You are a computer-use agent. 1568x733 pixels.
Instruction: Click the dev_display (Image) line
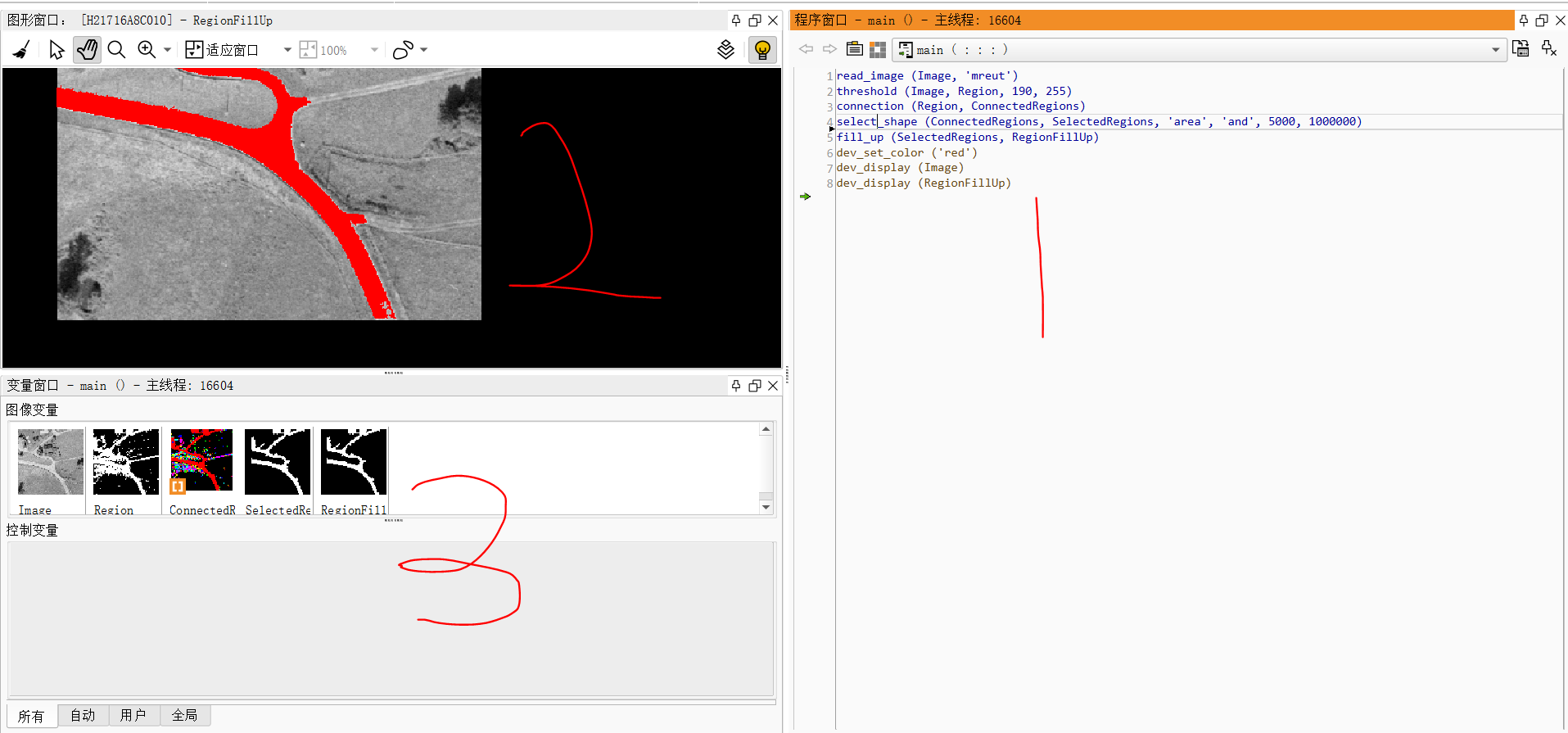pyautogui.click(x=900, y=168)
